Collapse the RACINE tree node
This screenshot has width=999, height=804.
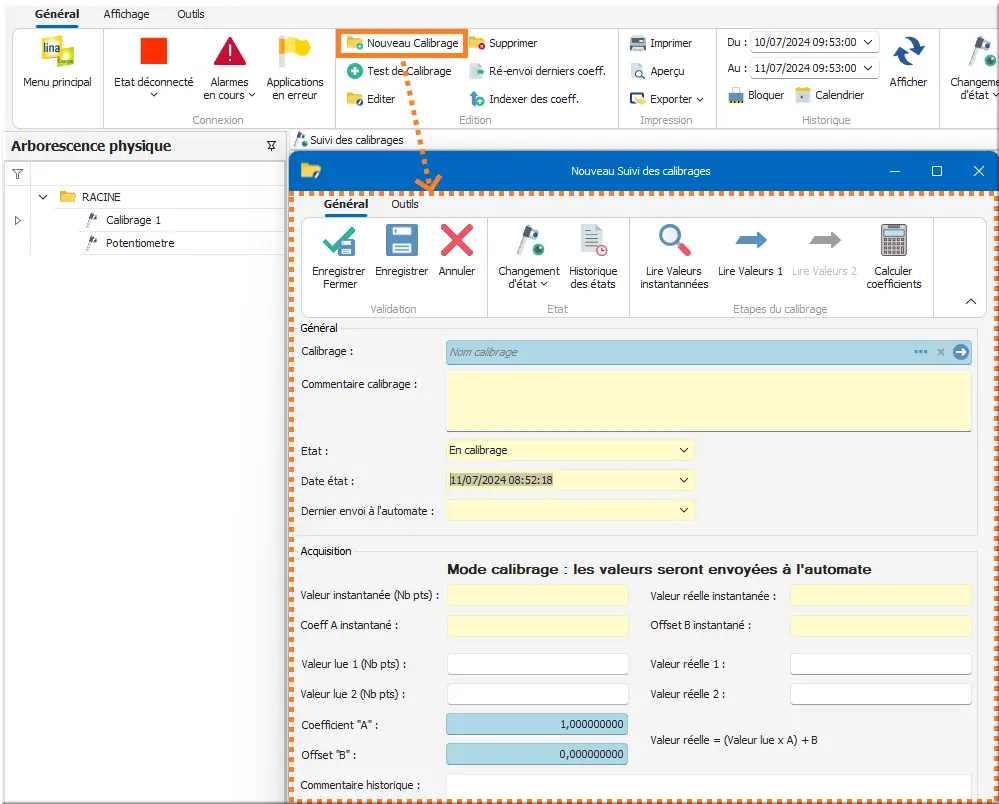(x=43, y=197)
